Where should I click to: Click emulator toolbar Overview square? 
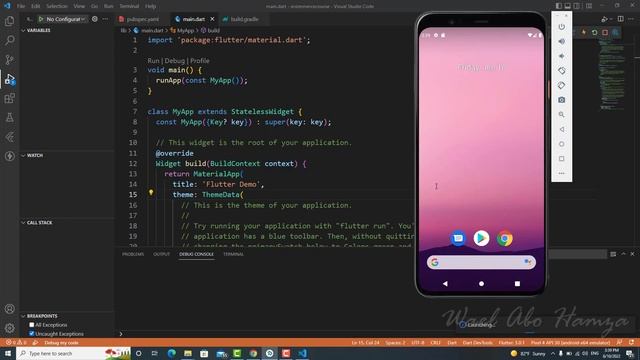[562, 159]
